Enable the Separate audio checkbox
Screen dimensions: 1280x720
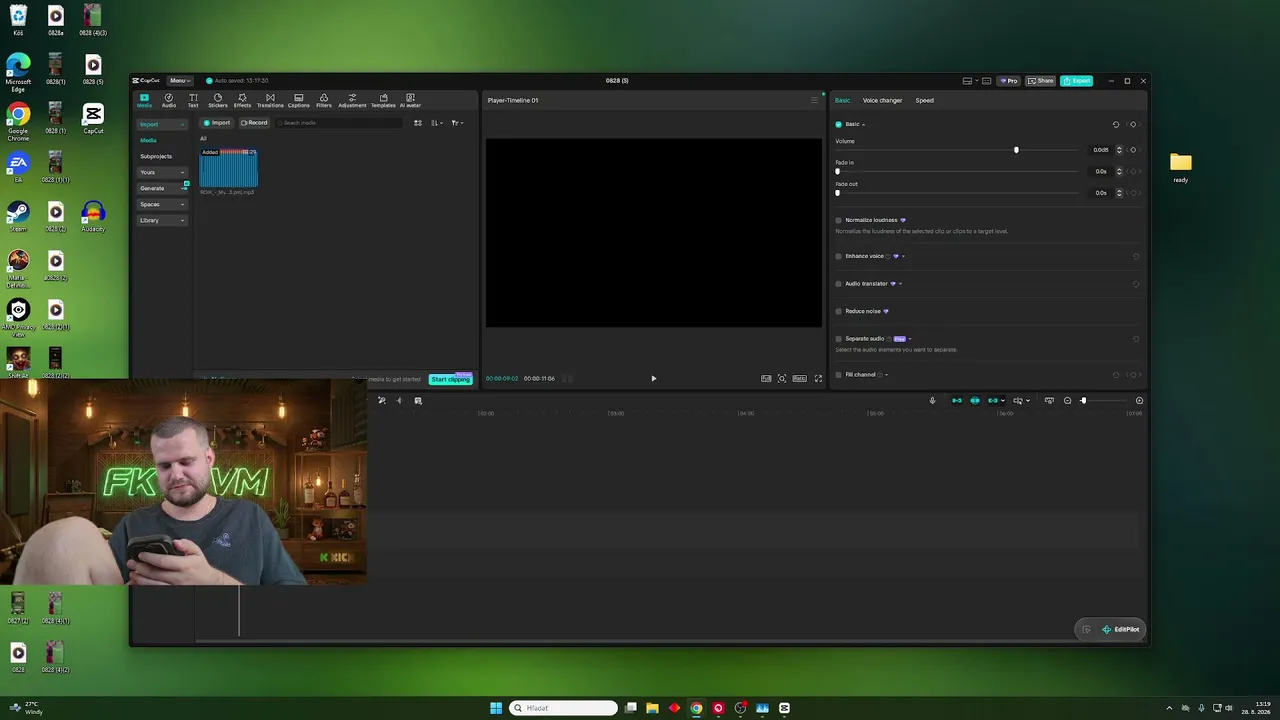tap(838, 339)
